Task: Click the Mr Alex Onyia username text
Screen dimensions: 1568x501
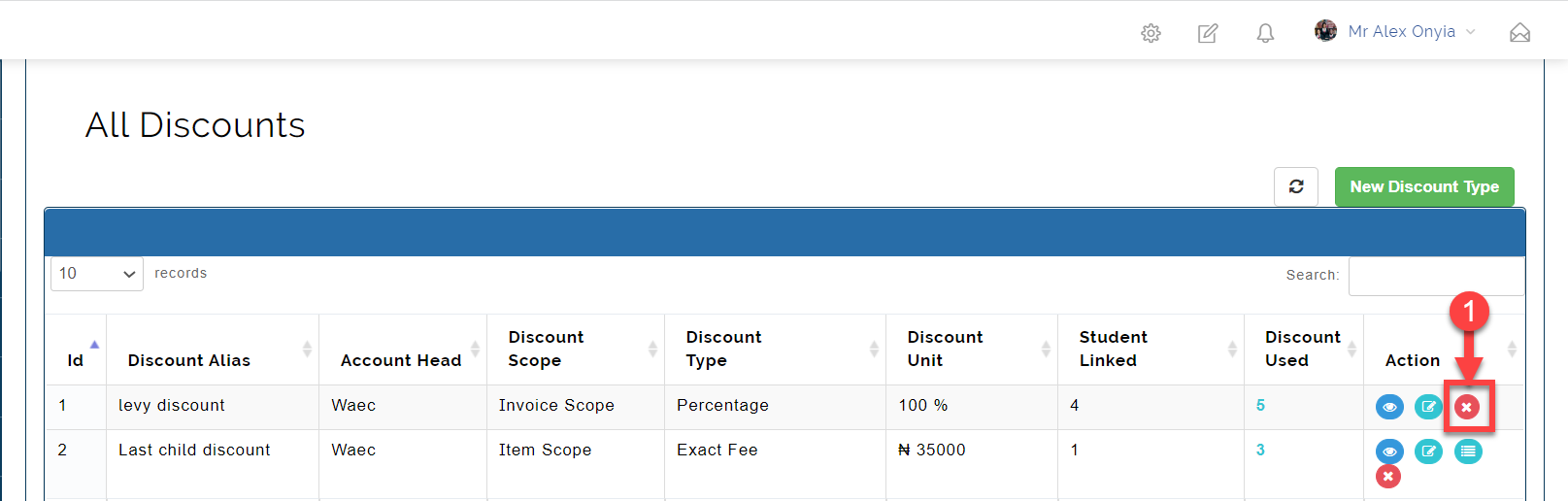Action: [x=1402, y=31]
